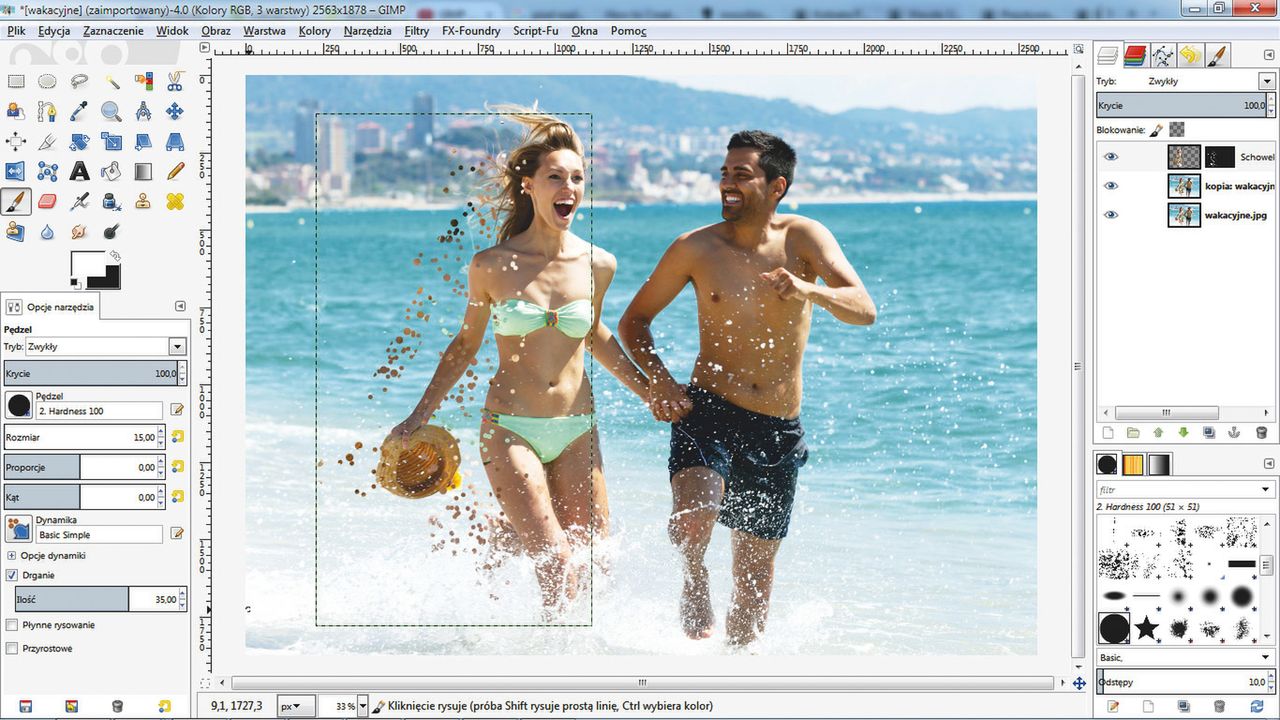Screen dimensions: 1280x720
Task: Select the Paintbrush tool
Action: [16, 202]
